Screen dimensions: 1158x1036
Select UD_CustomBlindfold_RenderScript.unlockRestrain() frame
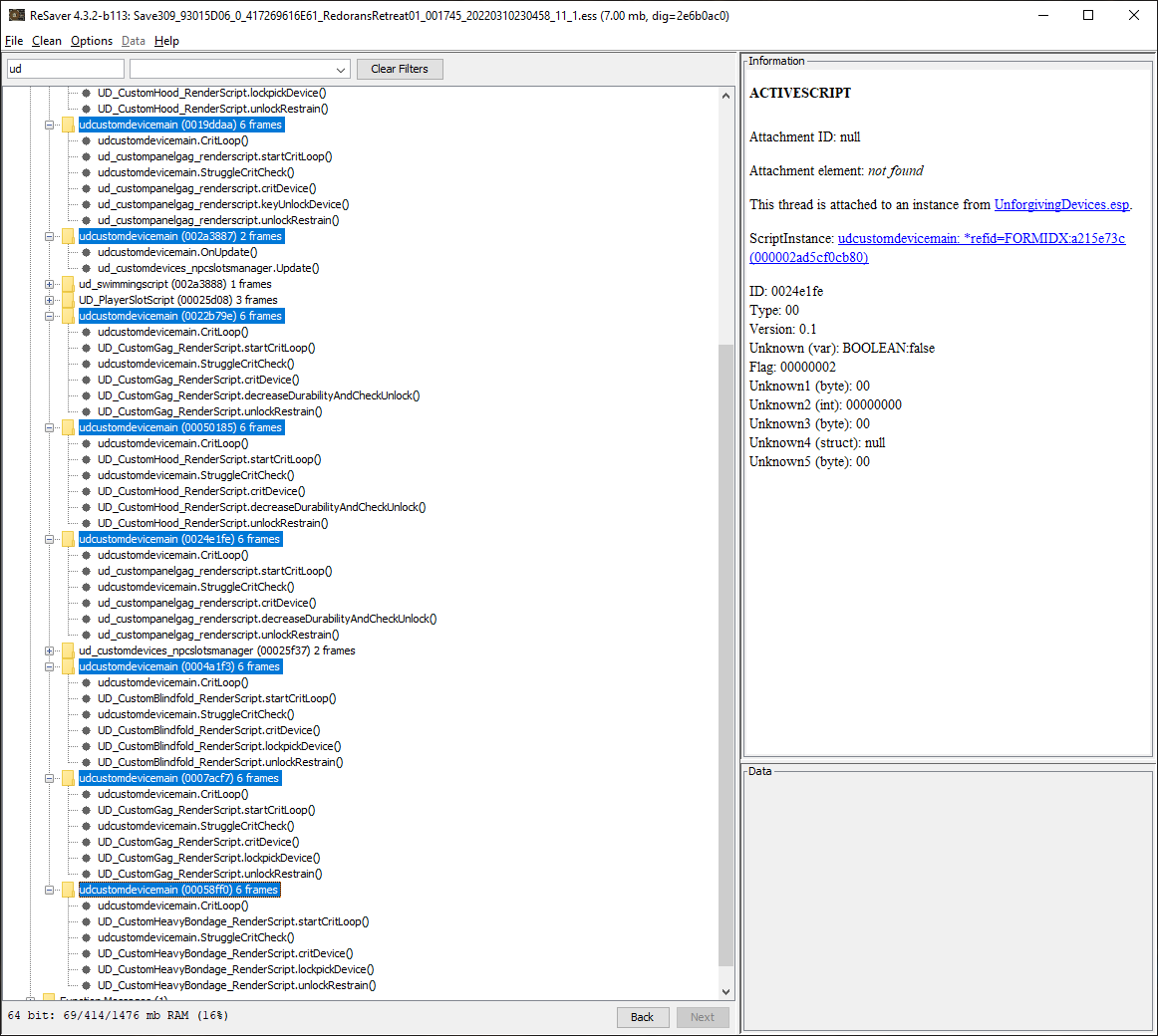(220, 763)
